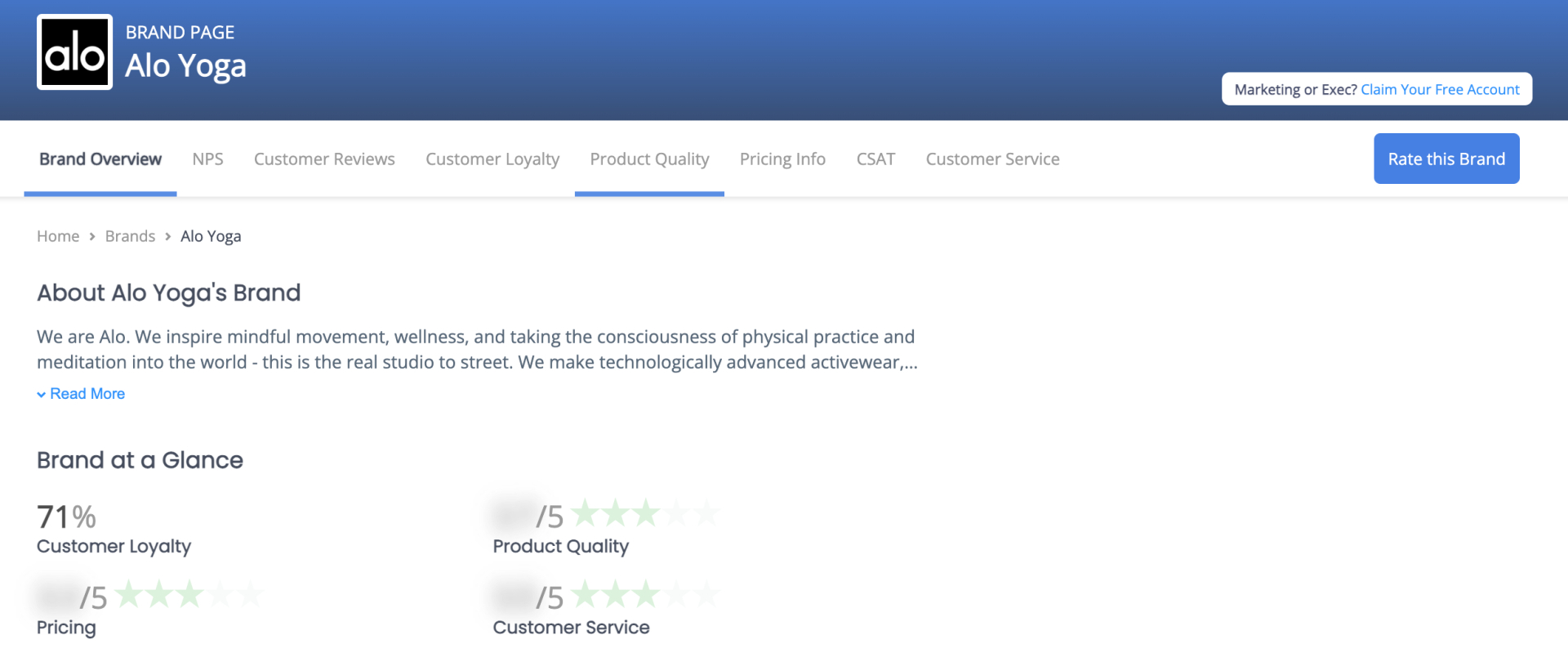The width and height of the screenshot is (1568, 662).
Task: Open the Brands breadcrumb link
Action: (x=130, y=235)
